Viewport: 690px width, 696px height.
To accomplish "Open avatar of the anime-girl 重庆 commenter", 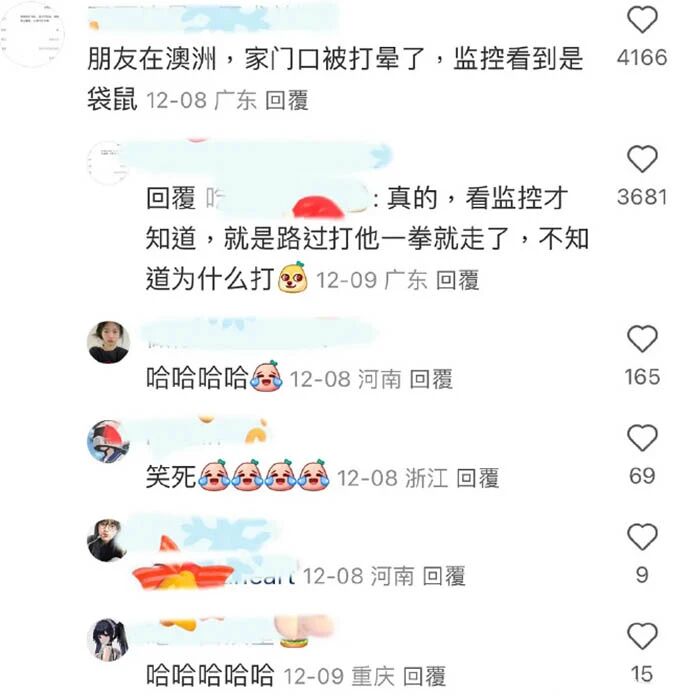I will (x=108, y=640).
